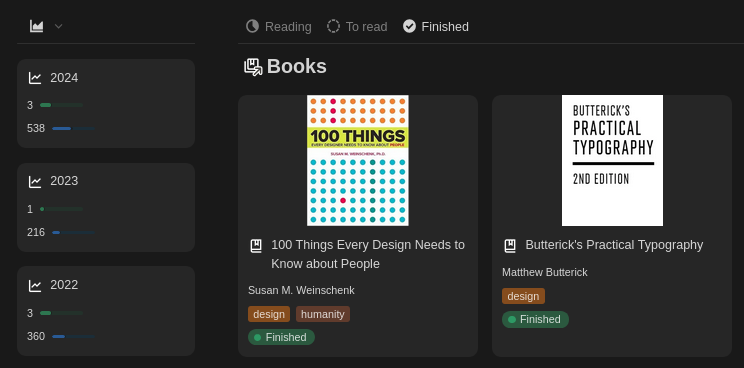Click the half-filled circle Reading icon
This screenshot has width=744, height=368.
pyautogui.click(x=252, y=26)
